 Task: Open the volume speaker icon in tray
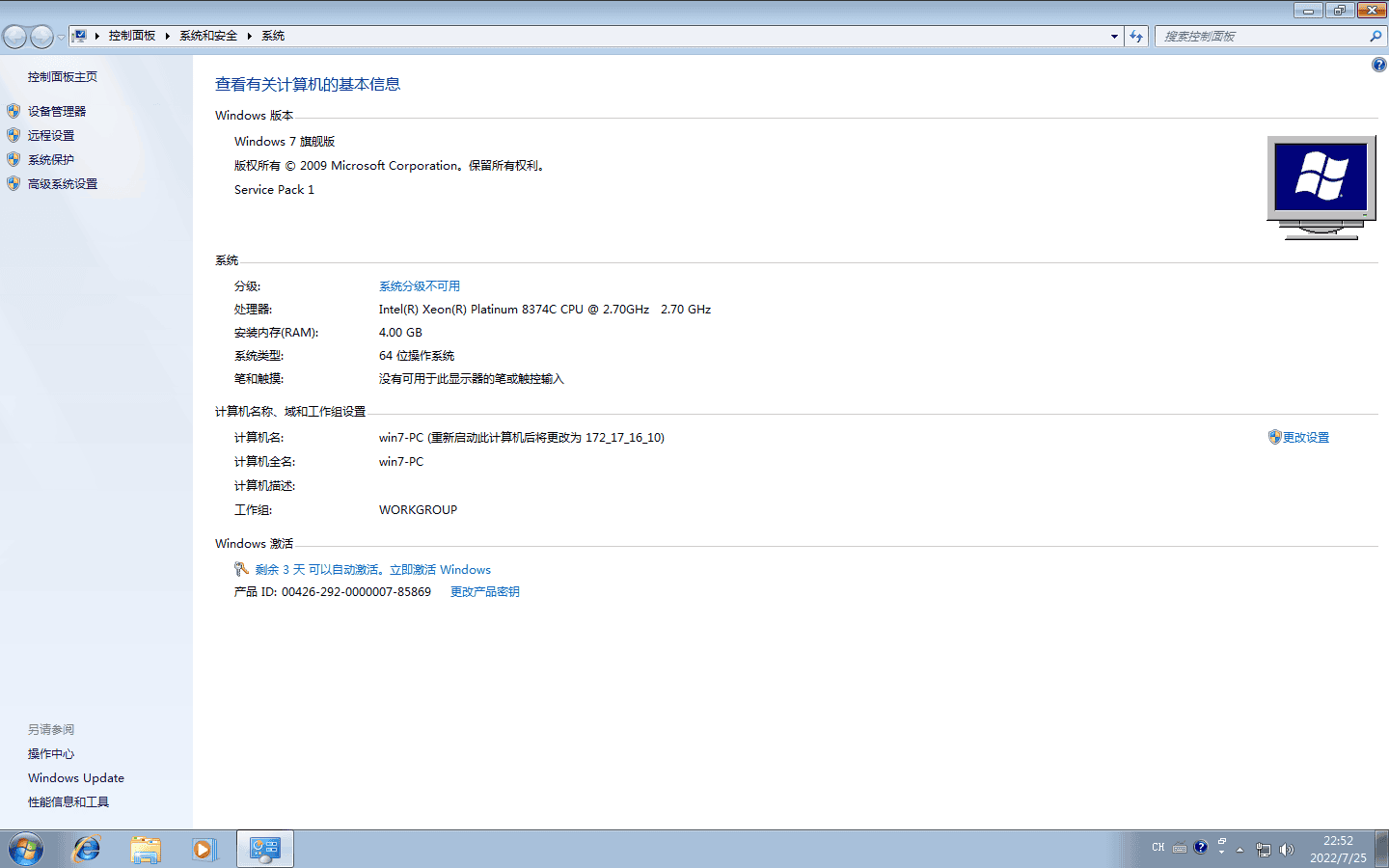(x=1286, y=850)
